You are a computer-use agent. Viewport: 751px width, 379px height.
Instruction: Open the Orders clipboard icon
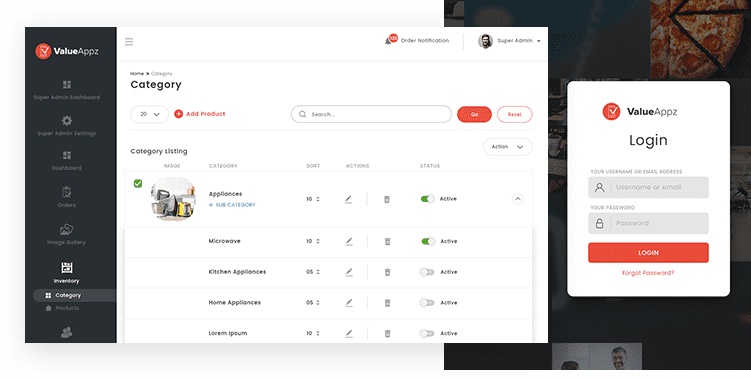point(67,192)
